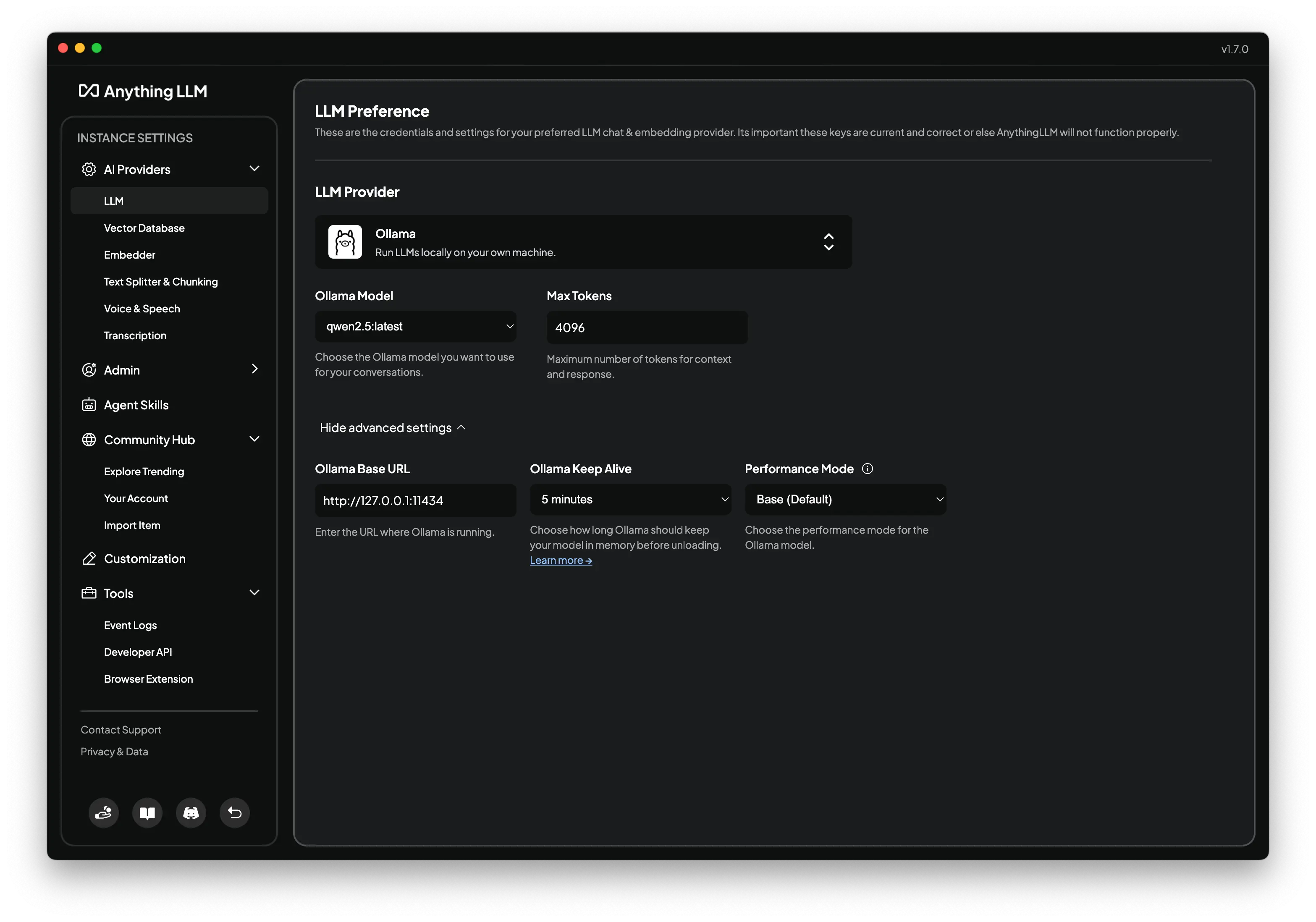Click the Customization pencil icon

[89, 559]
